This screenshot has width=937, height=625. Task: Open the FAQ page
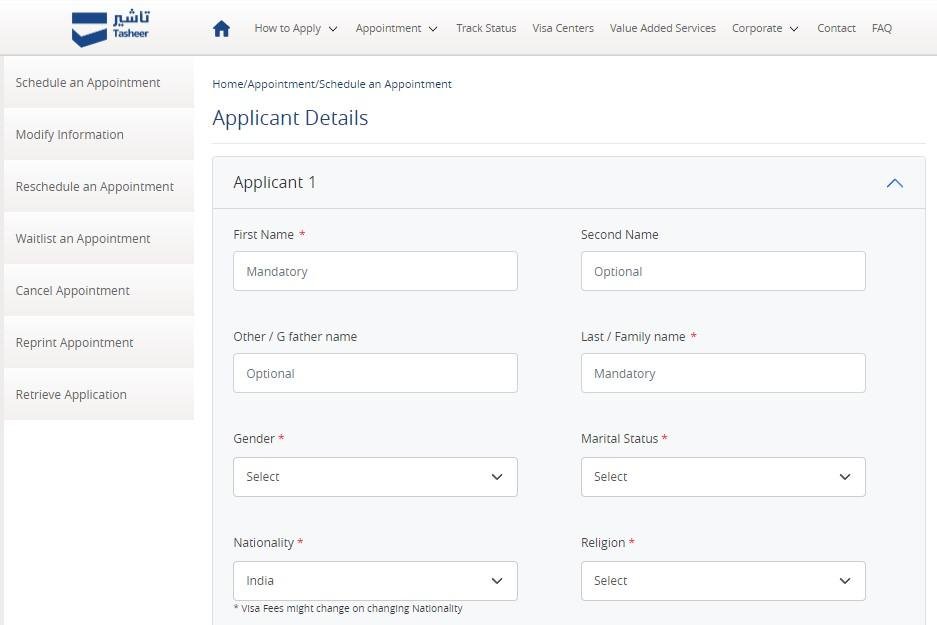tap(881, 28)
